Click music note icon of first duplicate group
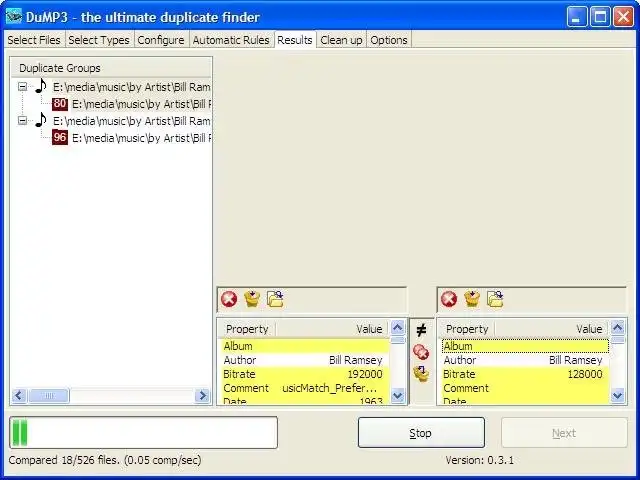 click(40, 86)
